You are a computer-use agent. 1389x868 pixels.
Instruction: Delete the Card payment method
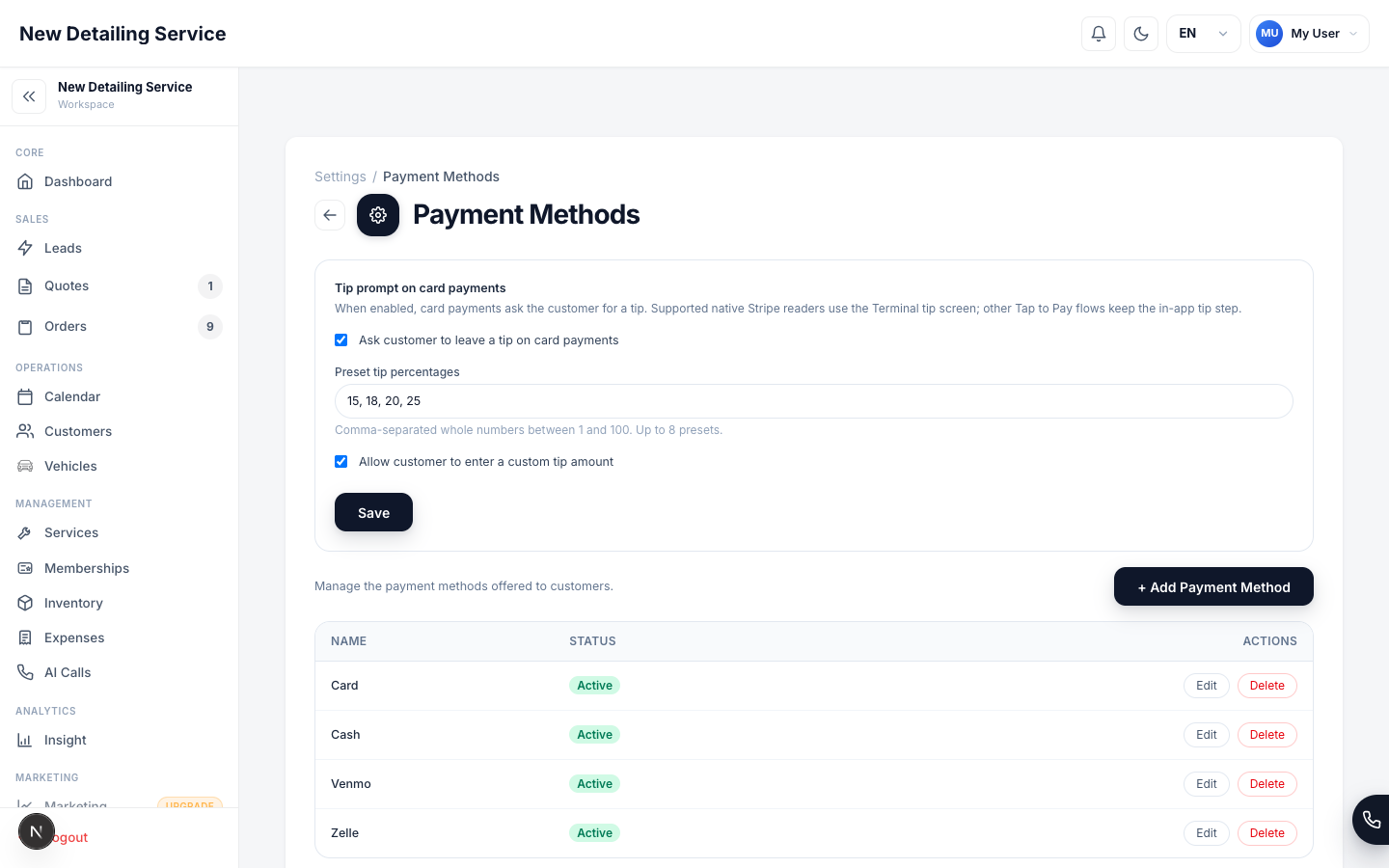click(1267, 686)
